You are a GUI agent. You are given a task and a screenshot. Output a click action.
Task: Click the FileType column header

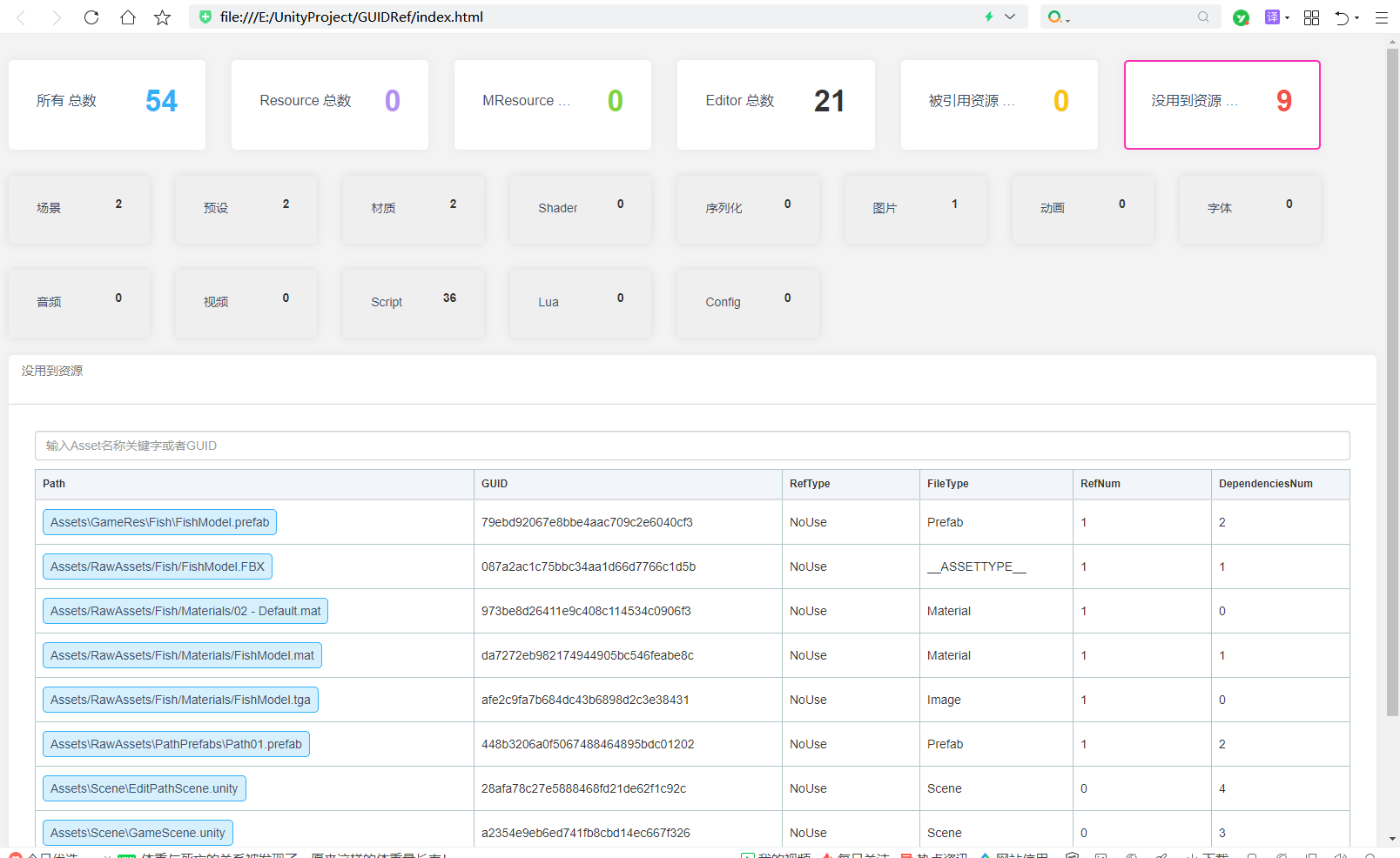[x=996, y=484]
